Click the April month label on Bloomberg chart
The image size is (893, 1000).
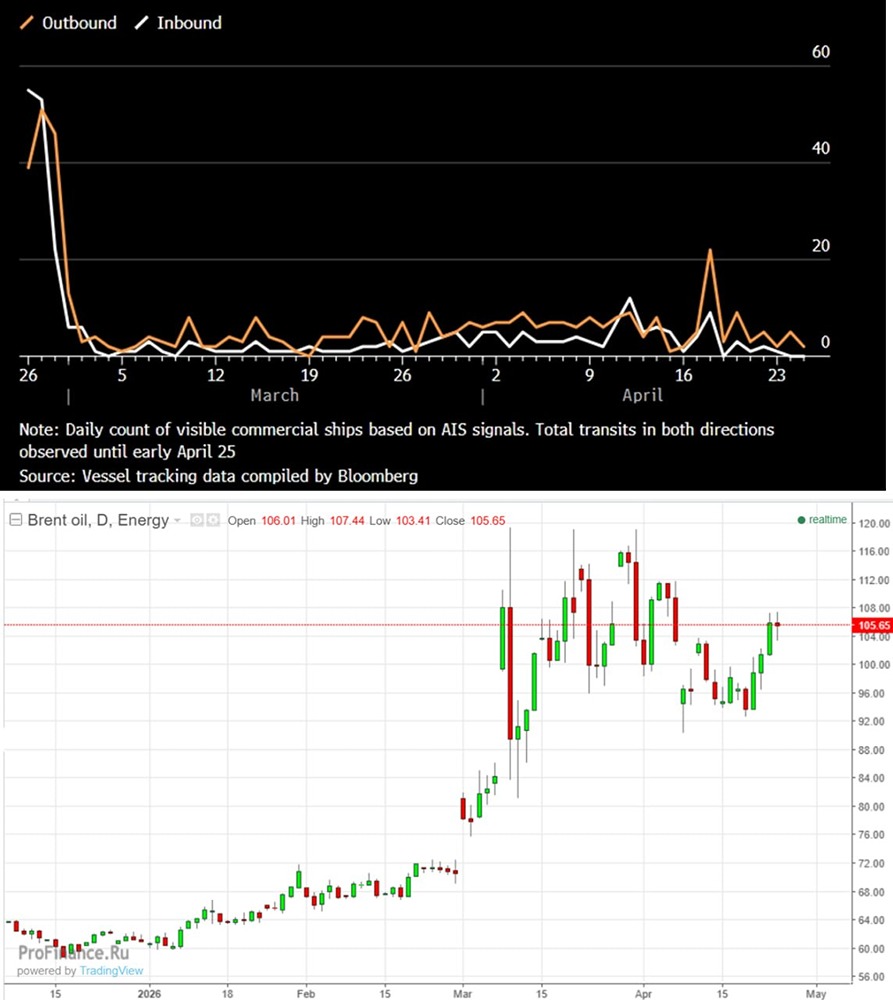click(643, 395)
